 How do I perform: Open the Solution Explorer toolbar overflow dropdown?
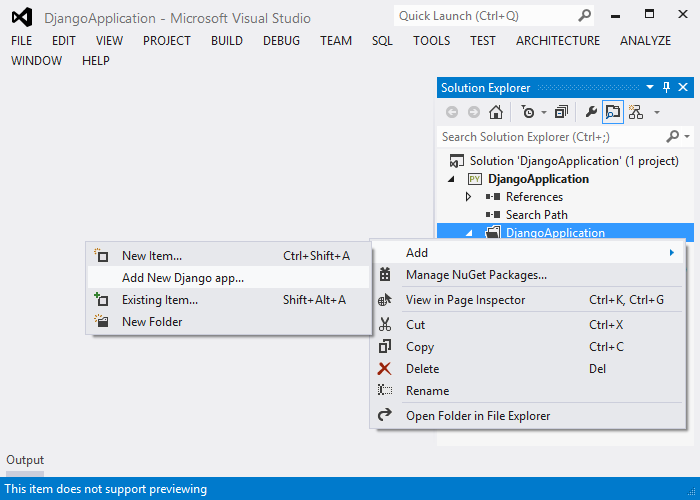click(x=657, y=112)
